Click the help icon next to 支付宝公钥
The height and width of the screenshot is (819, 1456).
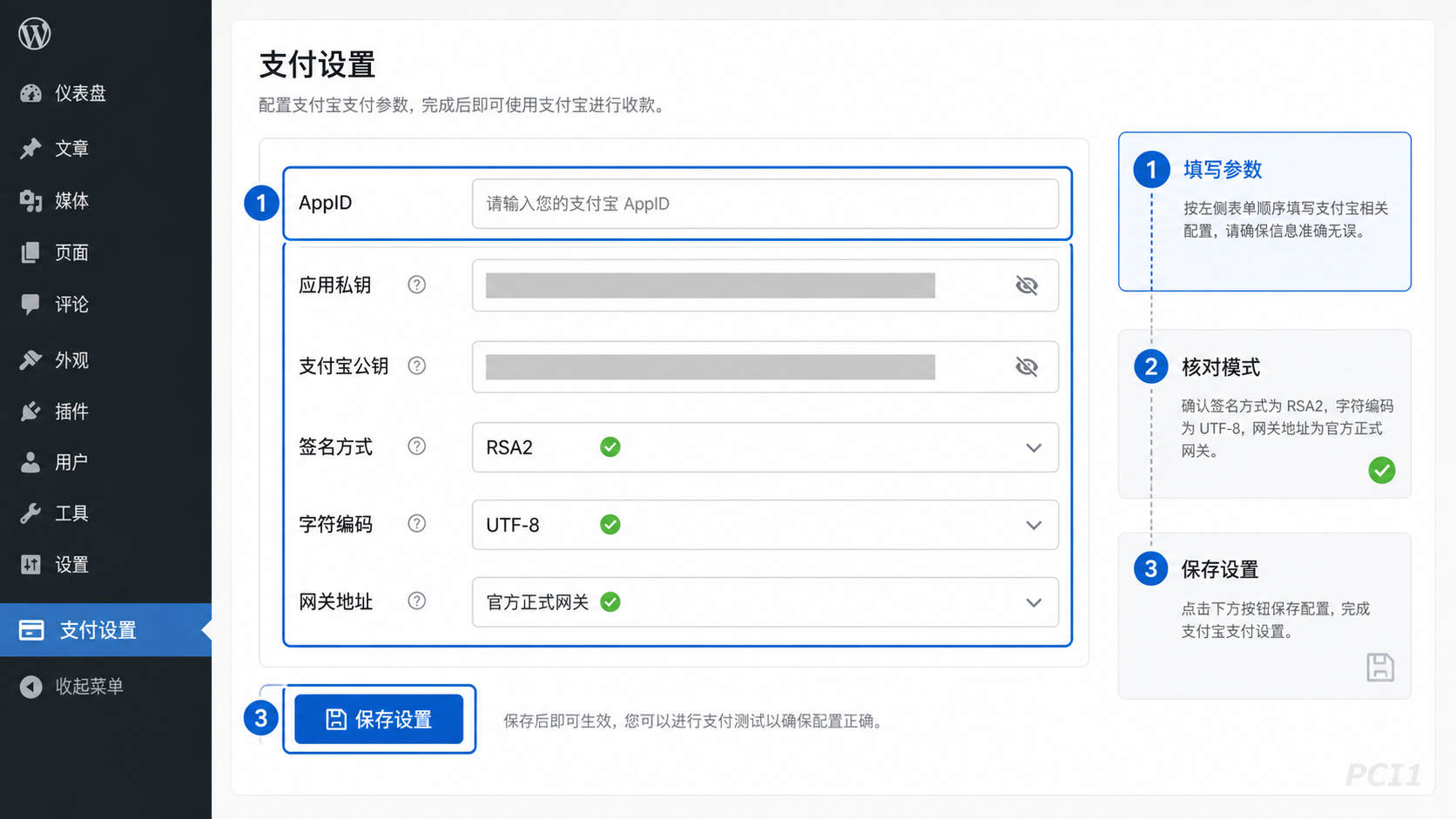click(x=417, y=366)
